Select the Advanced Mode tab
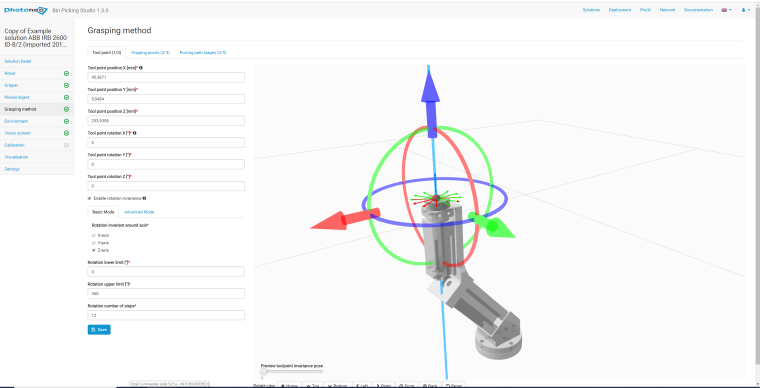This screenshot has height=388, width=760. tap(139, 212)
